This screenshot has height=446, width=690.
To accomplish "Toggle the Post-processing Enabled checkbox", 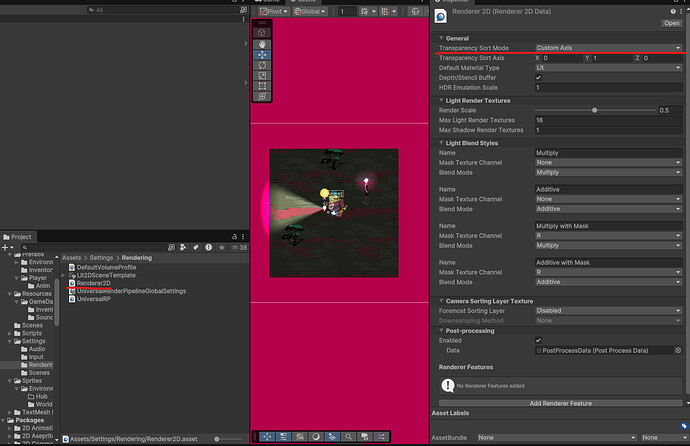I will (539, 340).
